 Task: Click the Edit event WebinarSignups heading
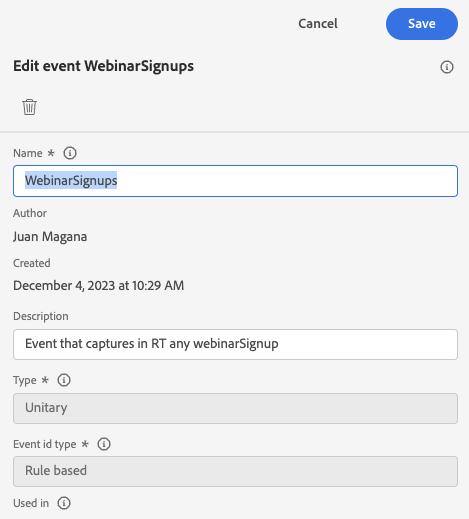click(103, 66)
